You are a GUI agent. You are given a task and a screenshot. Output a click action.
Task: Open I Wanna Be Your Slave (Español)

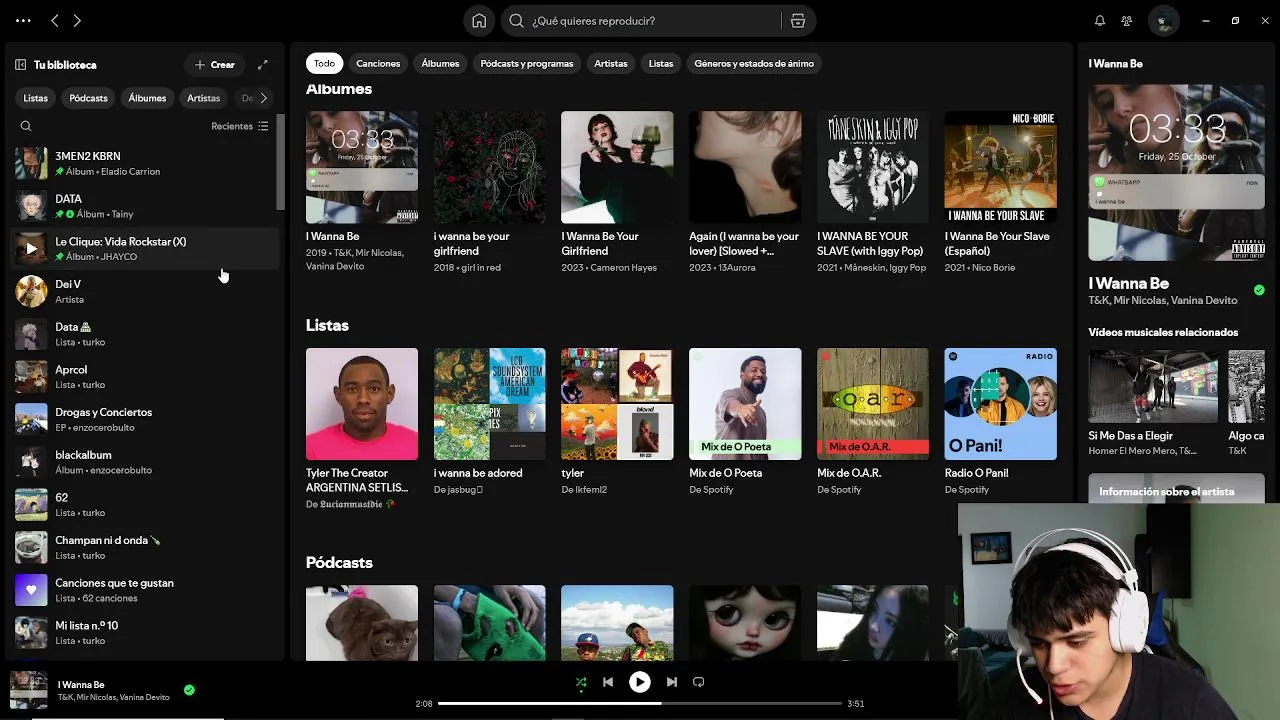pyautogui.click(x=1000, y=167)
